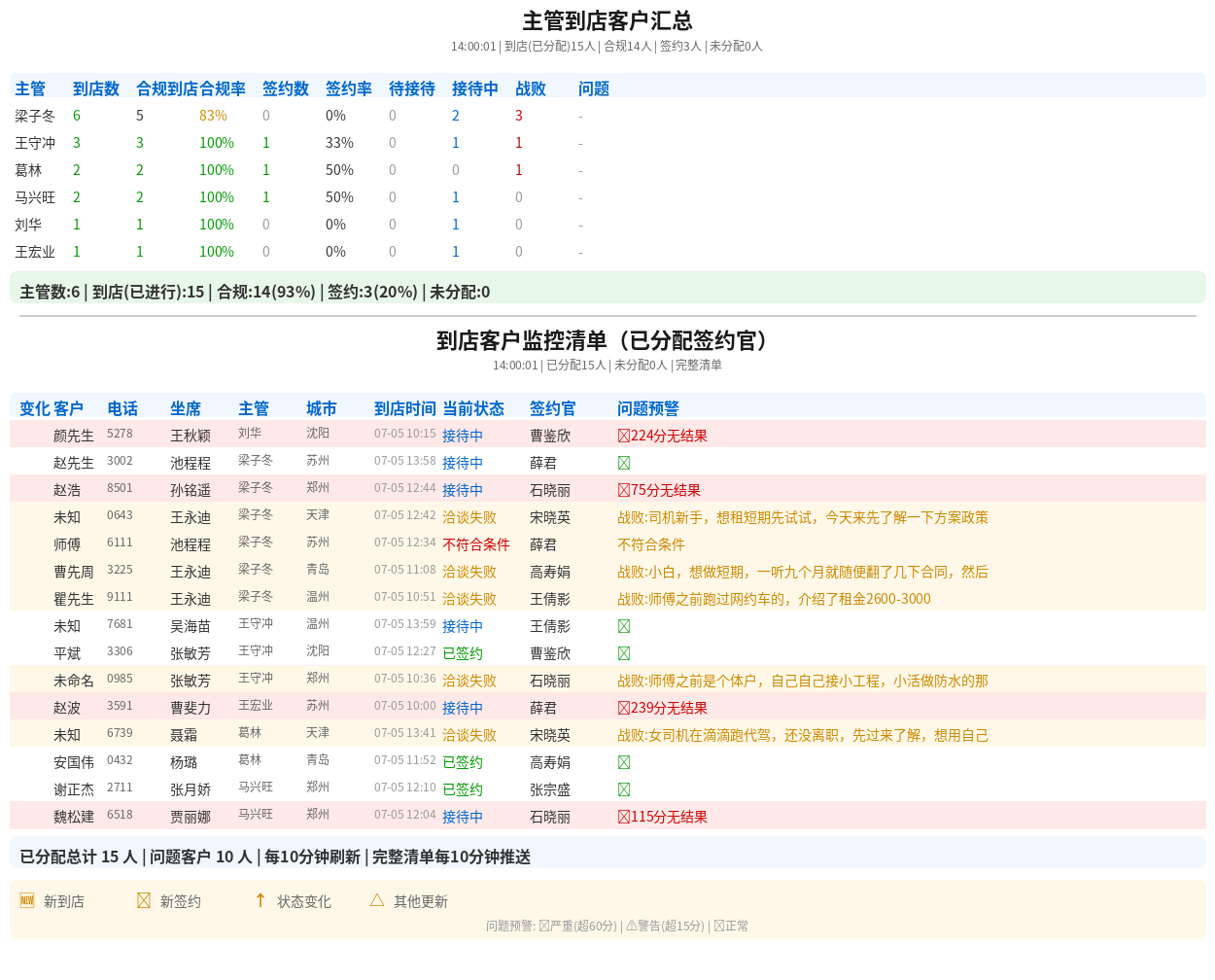Viewport: 1215px width, 980px height.
Task: Click the green status icon in 谢正杰 row
Action: pos(624,789)
